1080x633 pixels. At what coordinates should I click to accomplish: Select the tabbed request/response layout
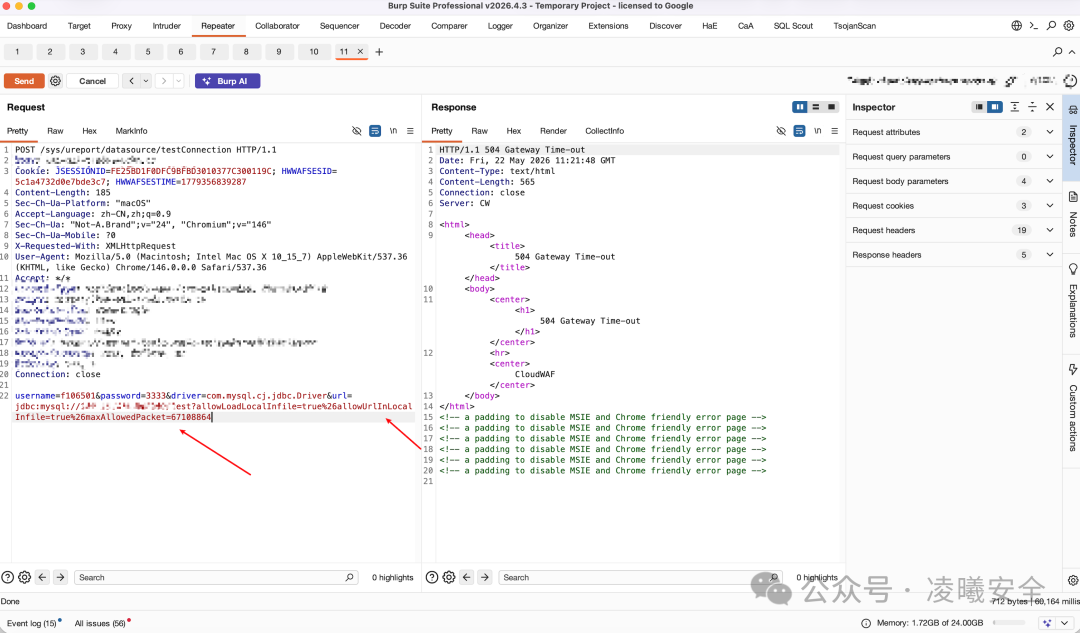(x=831, y=107)
